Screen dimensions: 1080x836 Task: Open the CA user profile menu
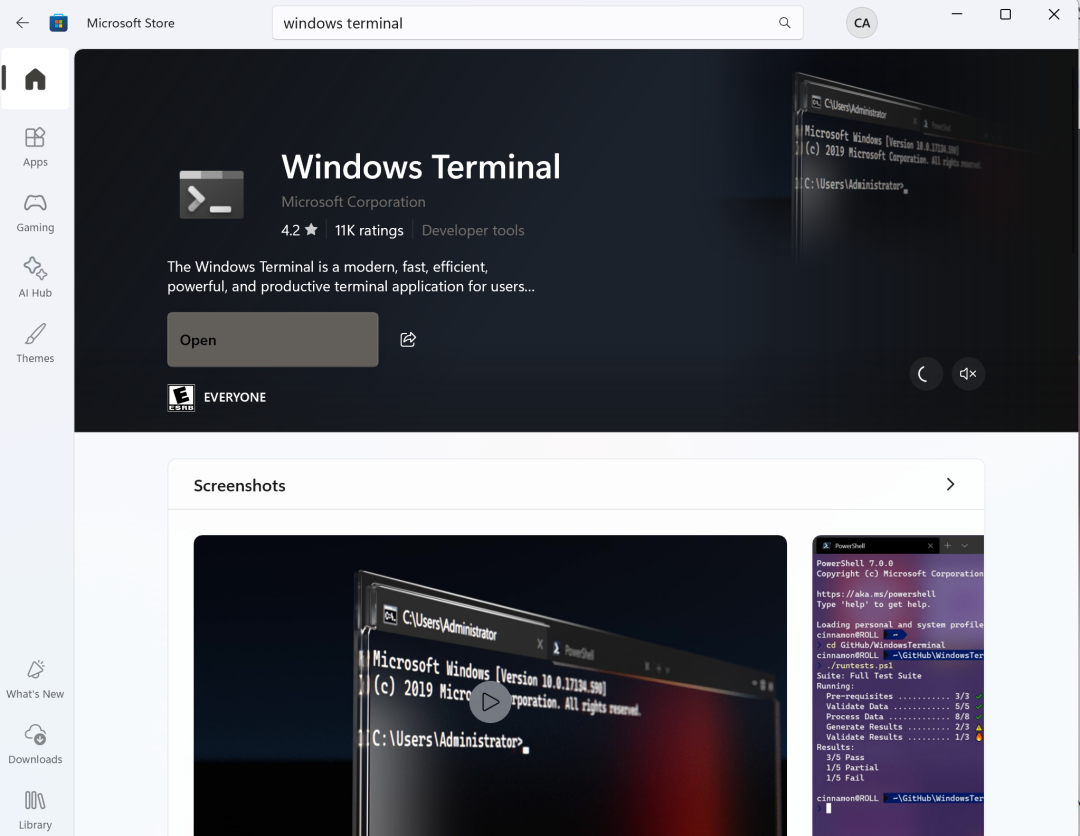tap(861, 23)
